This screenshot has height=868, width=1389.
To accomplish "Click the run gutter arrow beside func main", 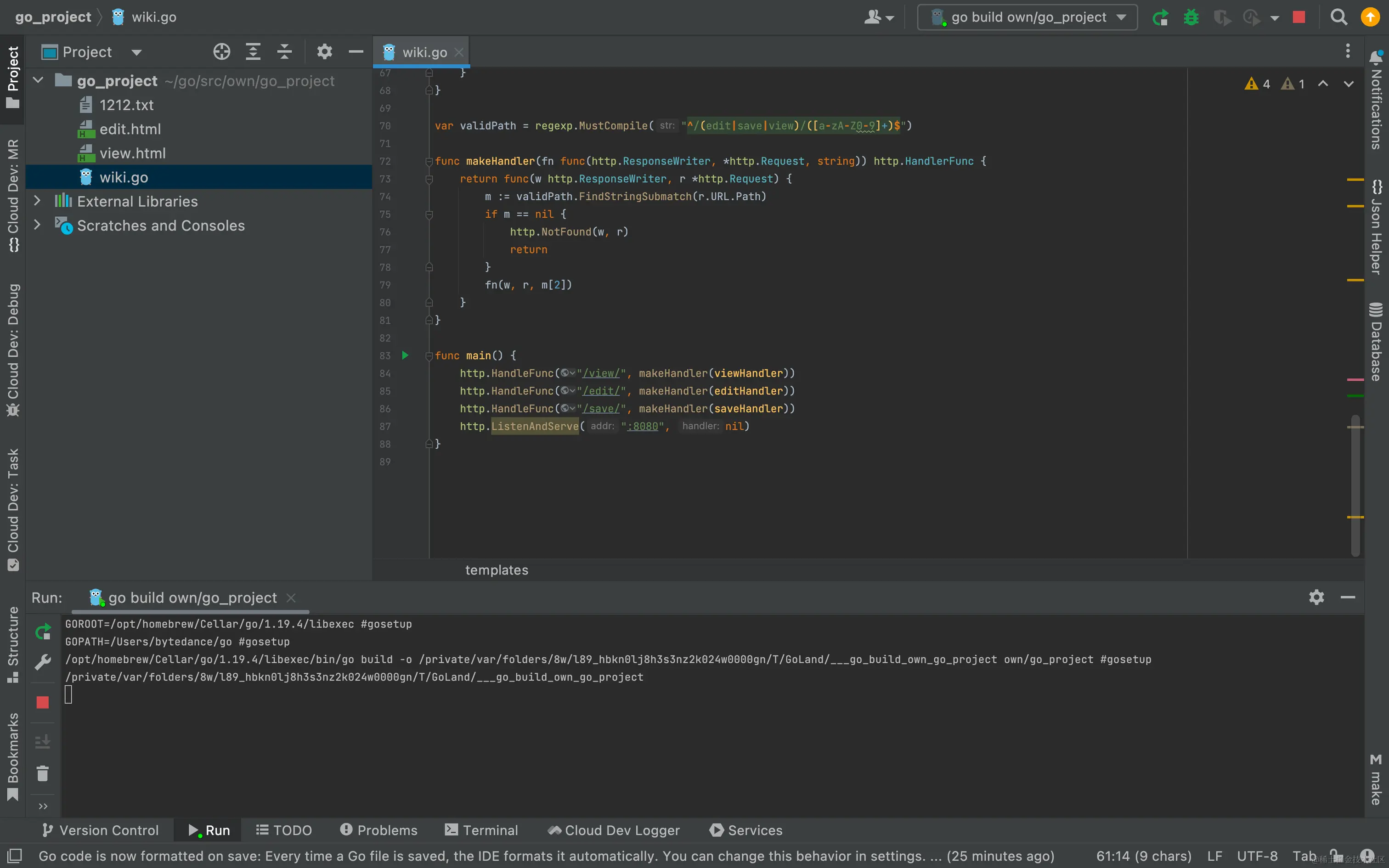I will point(405,355).
